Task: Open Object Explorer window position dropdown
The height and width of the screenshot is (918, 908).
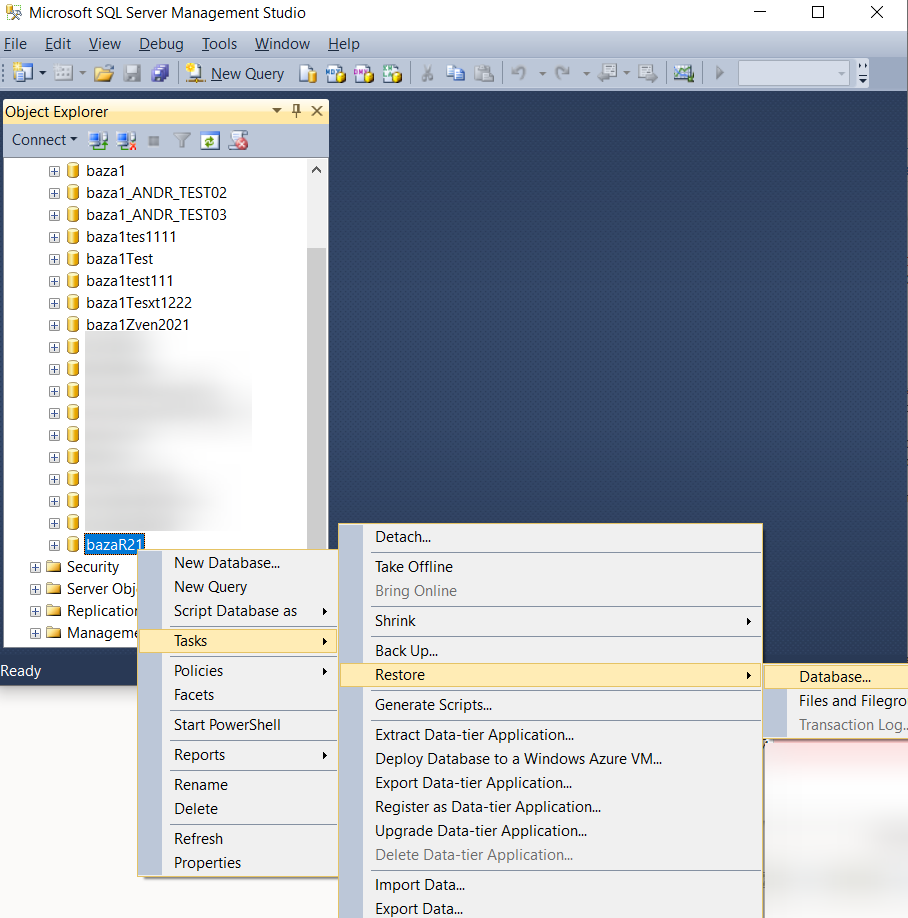Action: tap(277, 111)
